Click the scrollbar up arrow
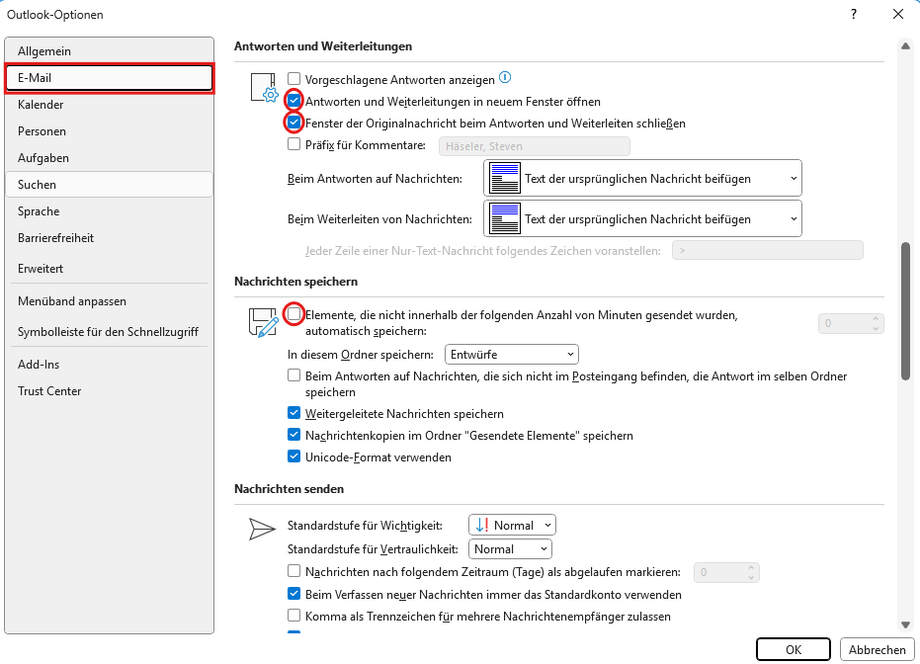The image size is (920, 664). click(905, 46)
